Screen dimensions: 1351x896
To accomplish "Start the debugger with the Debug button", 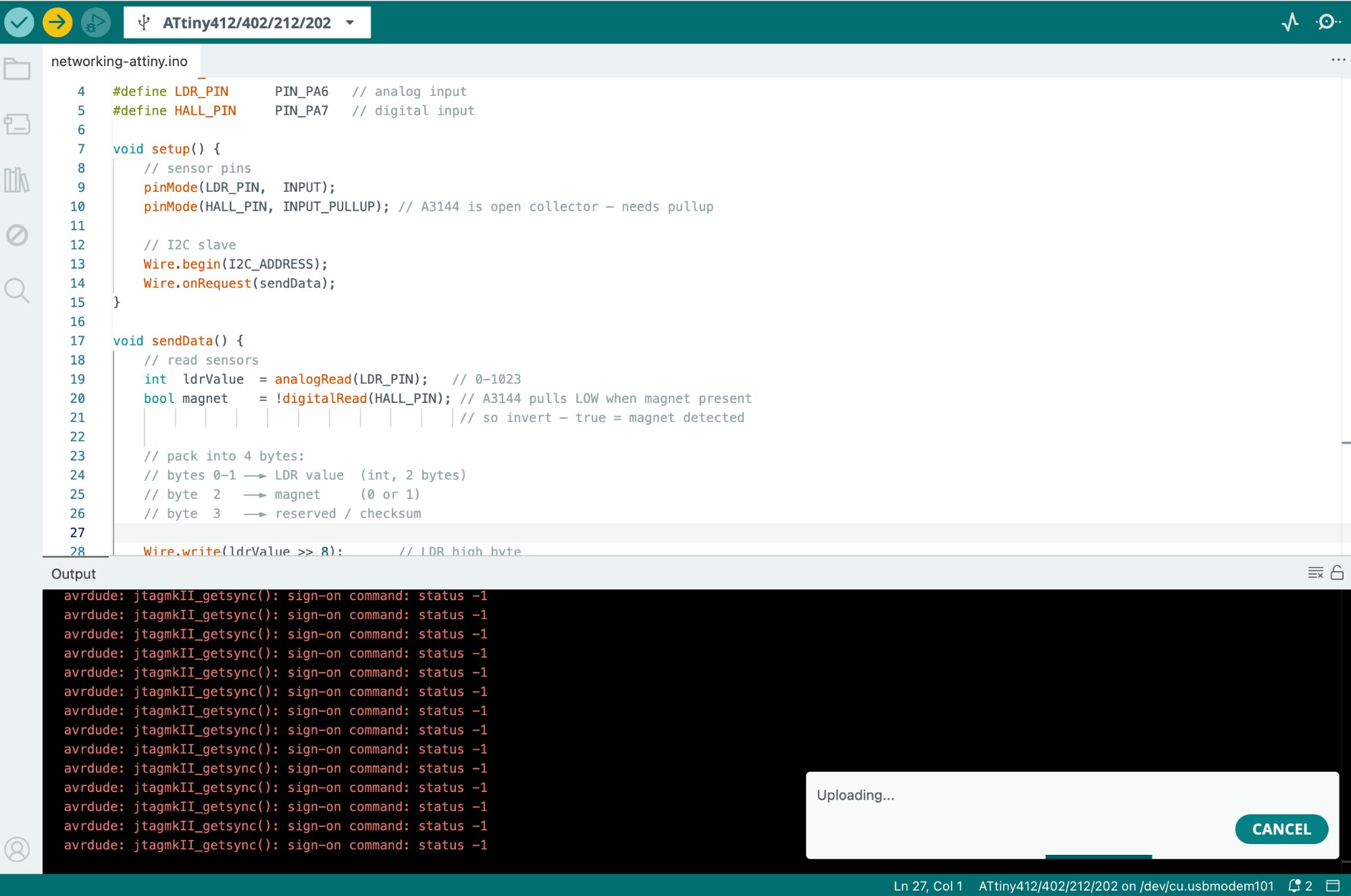I will [95, 22].
